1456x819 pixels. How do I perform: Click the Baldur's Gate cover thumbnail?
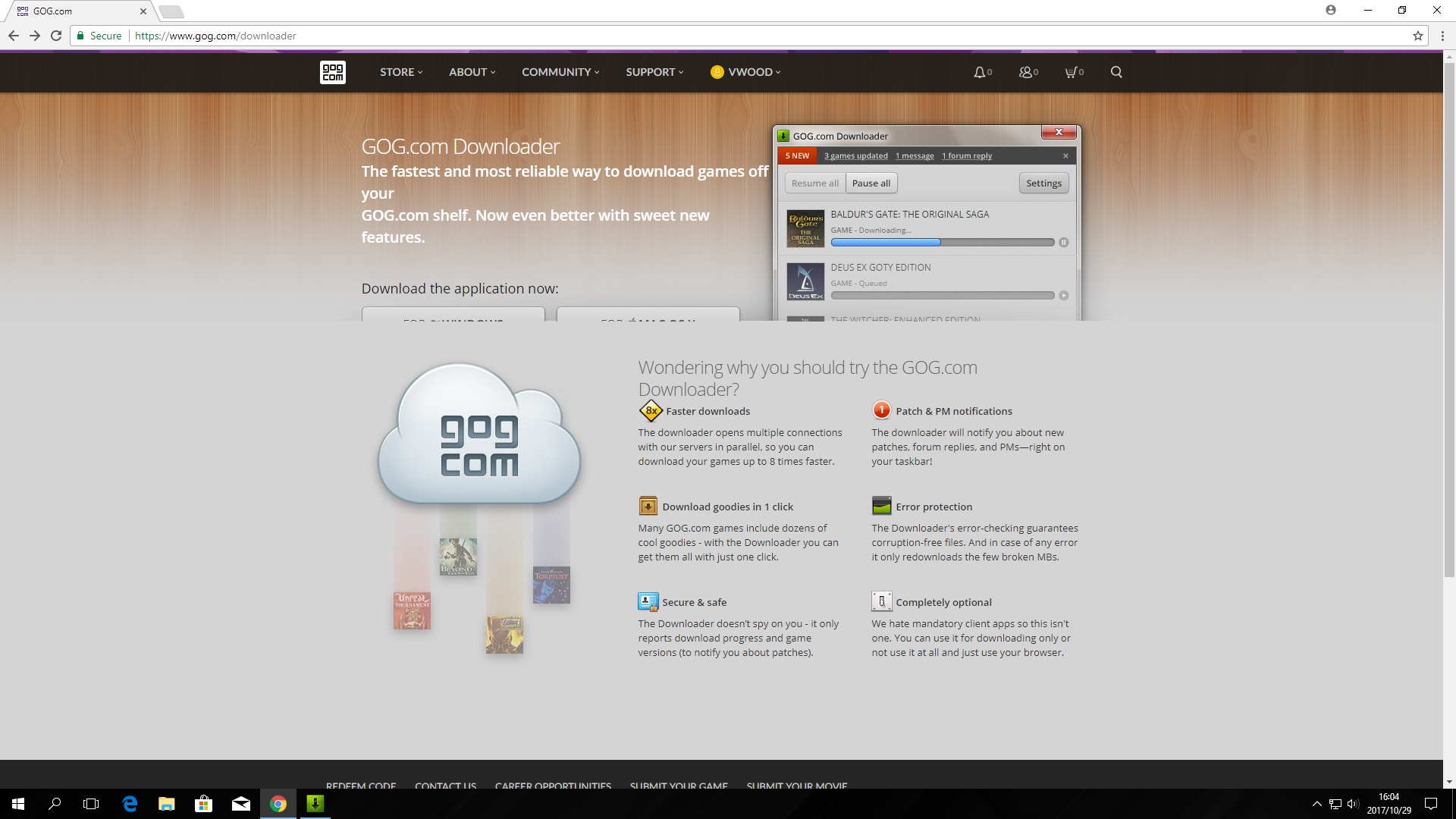point(805,228)
